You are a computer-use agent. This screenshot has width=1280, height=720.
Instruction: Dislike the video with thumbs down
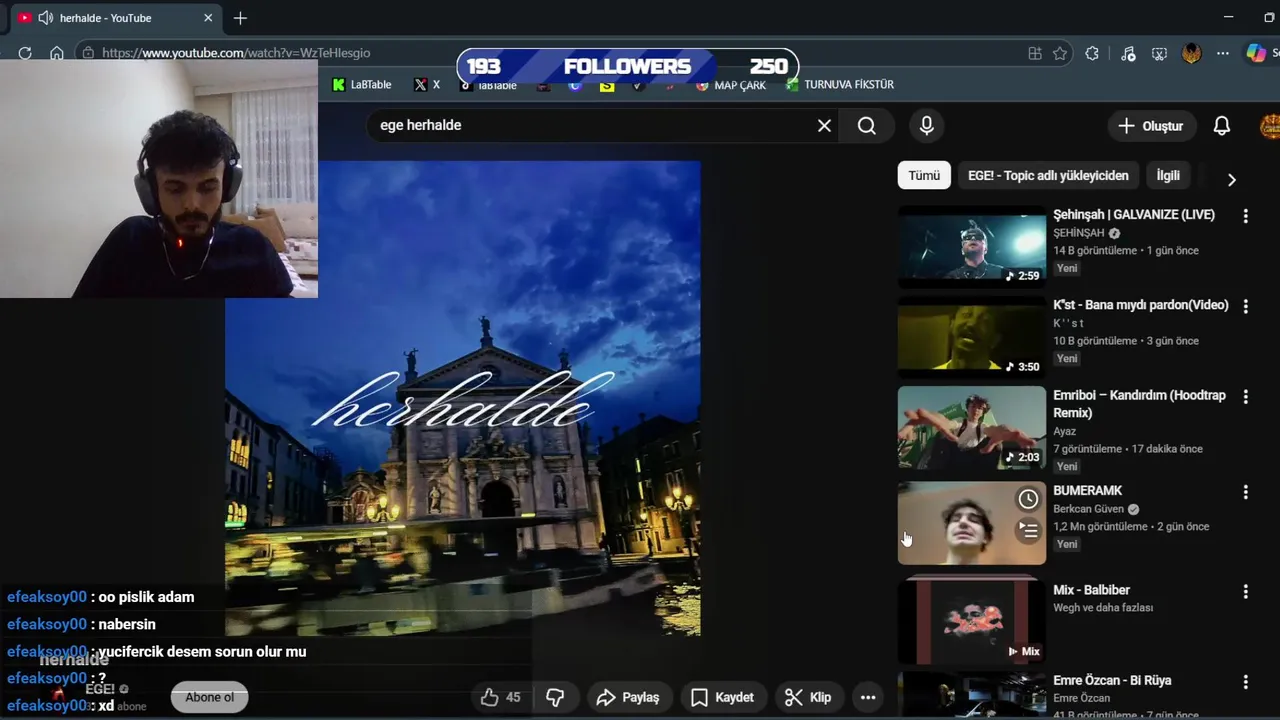tap(555, 697)
